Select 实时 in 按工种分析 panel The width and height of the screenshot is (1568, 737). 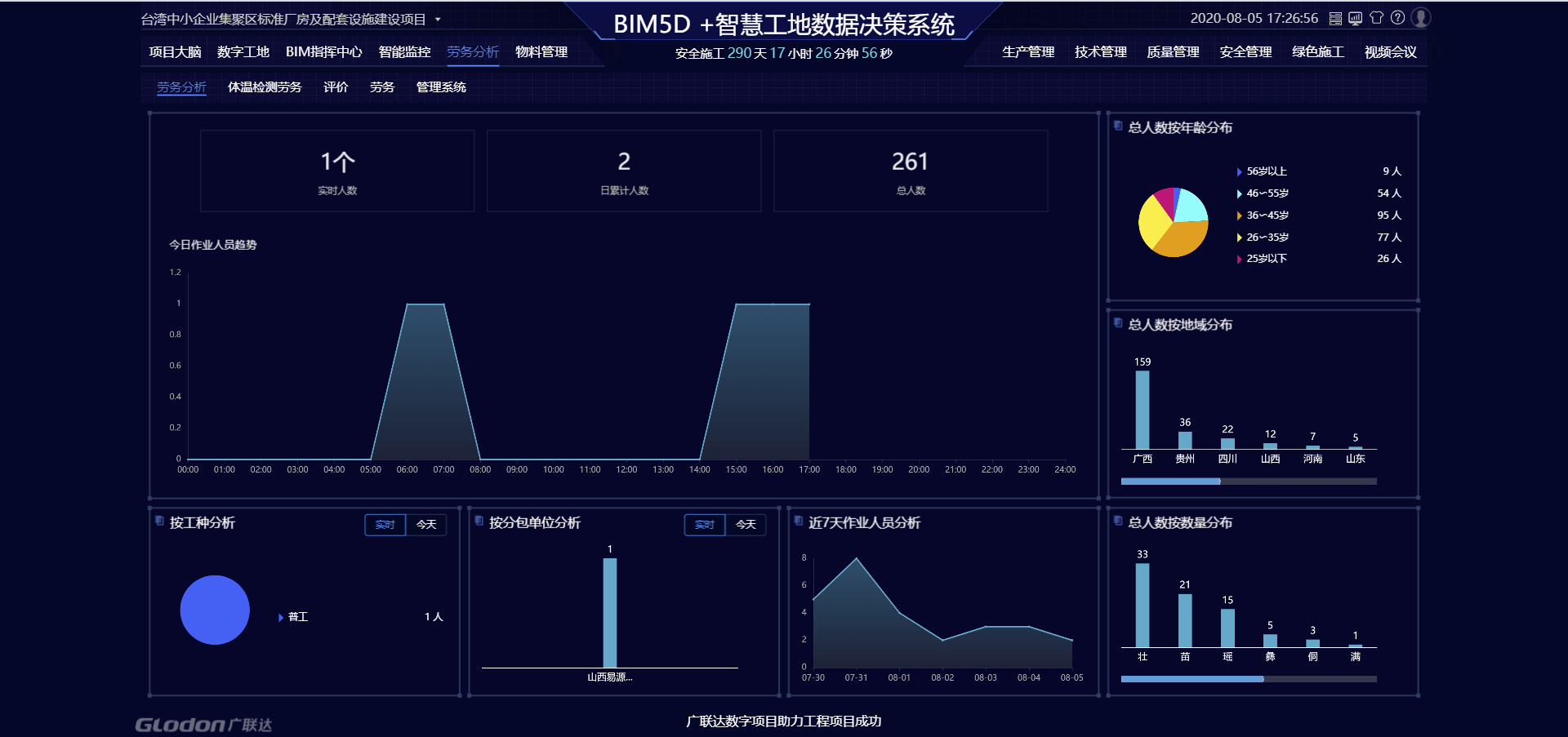(x=385, y=525)
